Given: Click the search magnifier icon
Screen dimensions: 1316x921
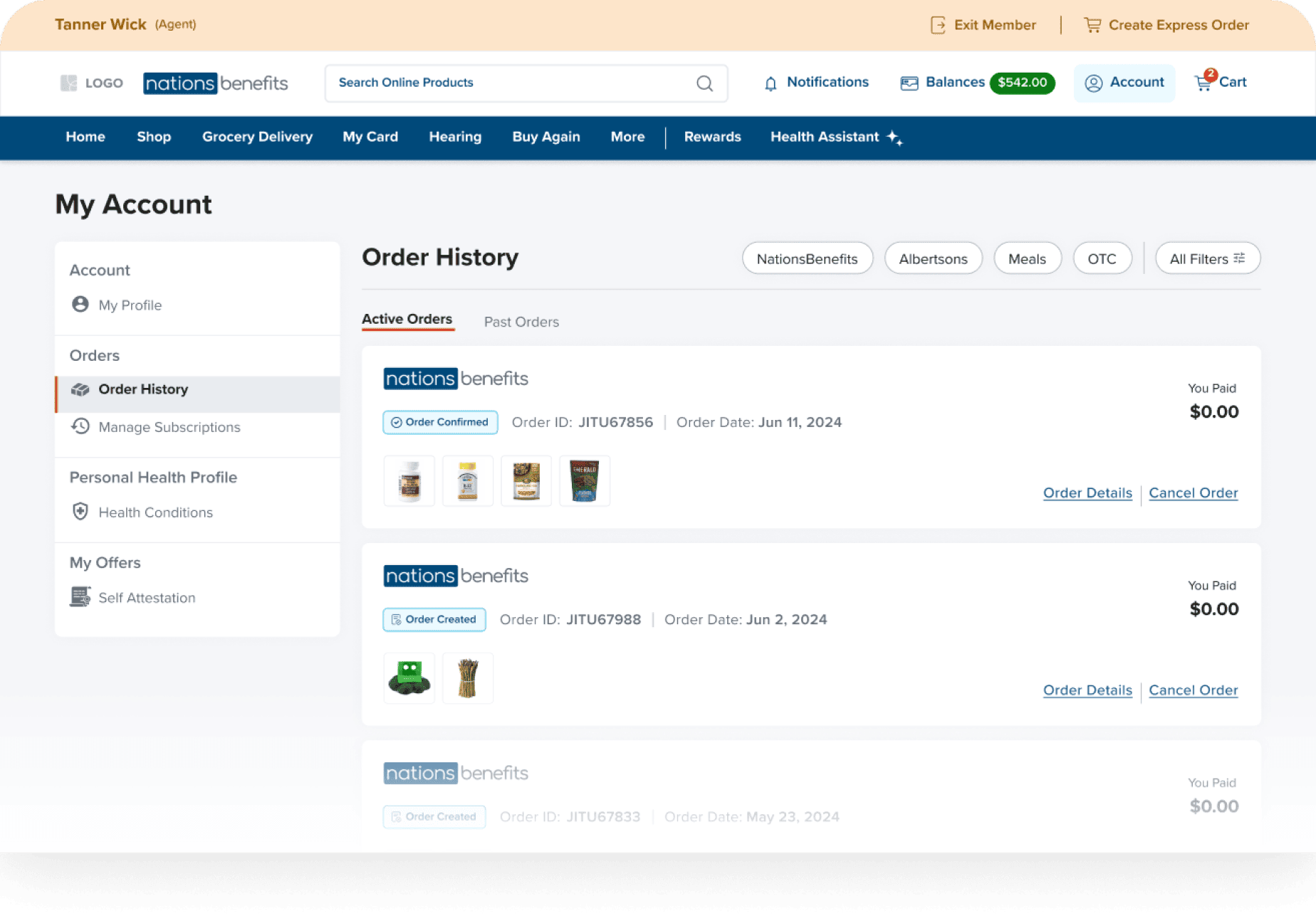Looking at the screenshot, I should [x=704, y=83].
